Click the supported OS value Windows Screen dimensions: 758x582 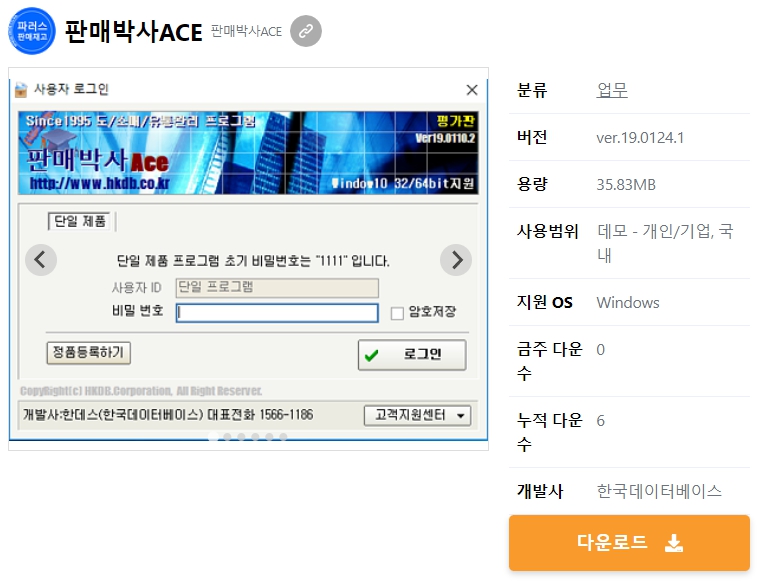(x=628, y=303)
